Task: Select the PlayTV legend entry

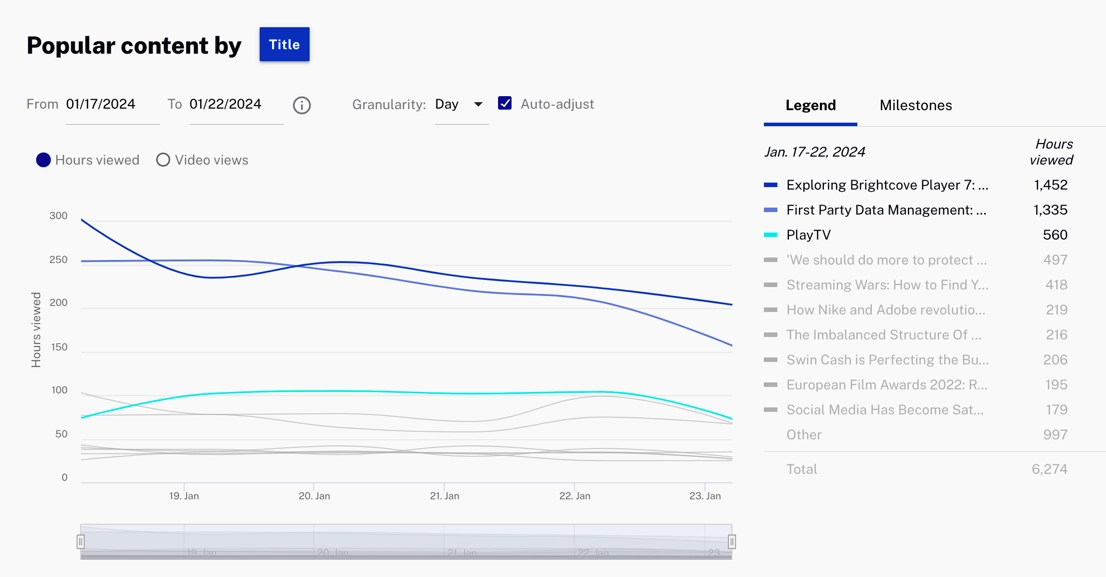Action: [808, 235]
